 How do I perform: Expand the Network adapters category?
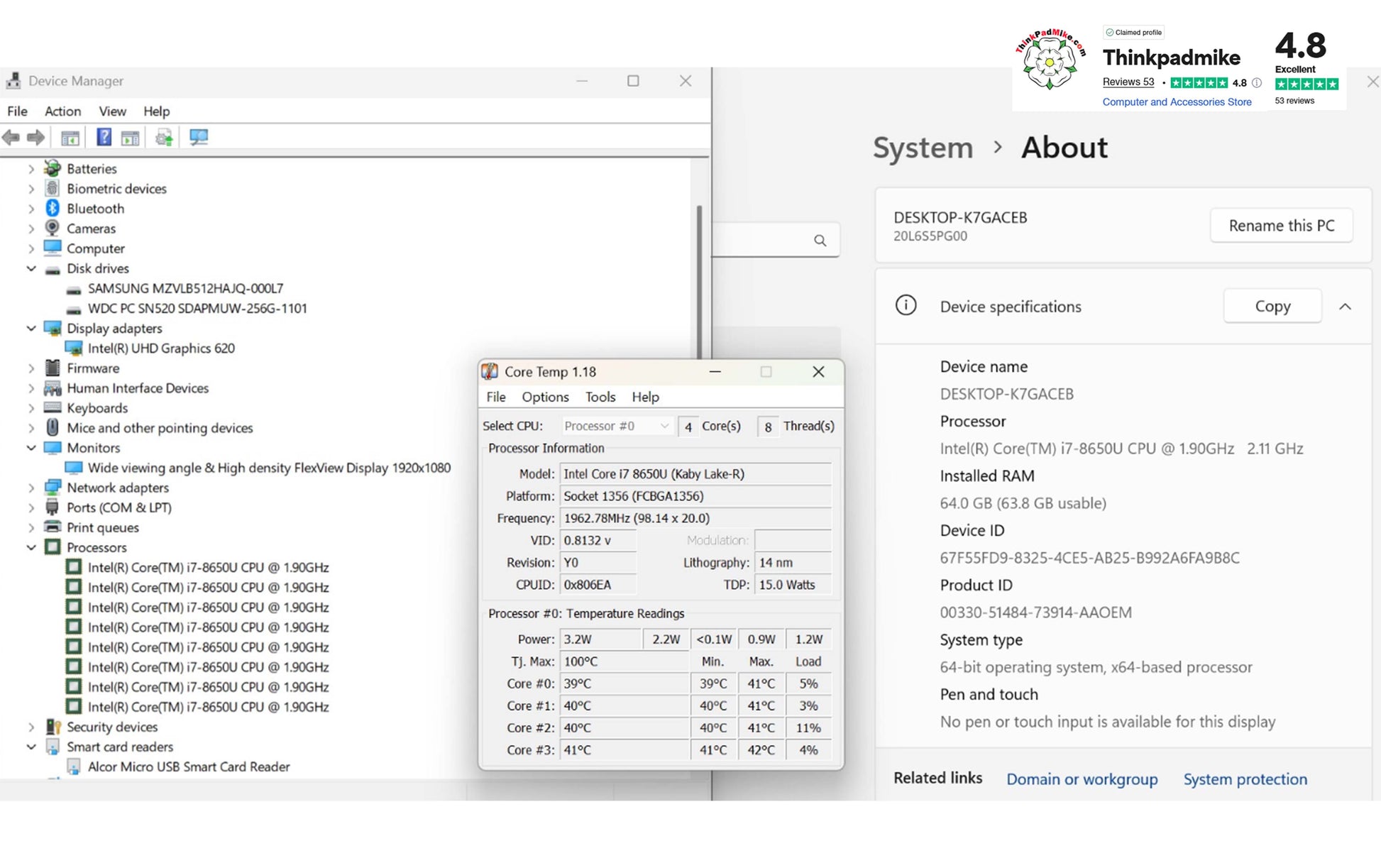tap(31, 488)
